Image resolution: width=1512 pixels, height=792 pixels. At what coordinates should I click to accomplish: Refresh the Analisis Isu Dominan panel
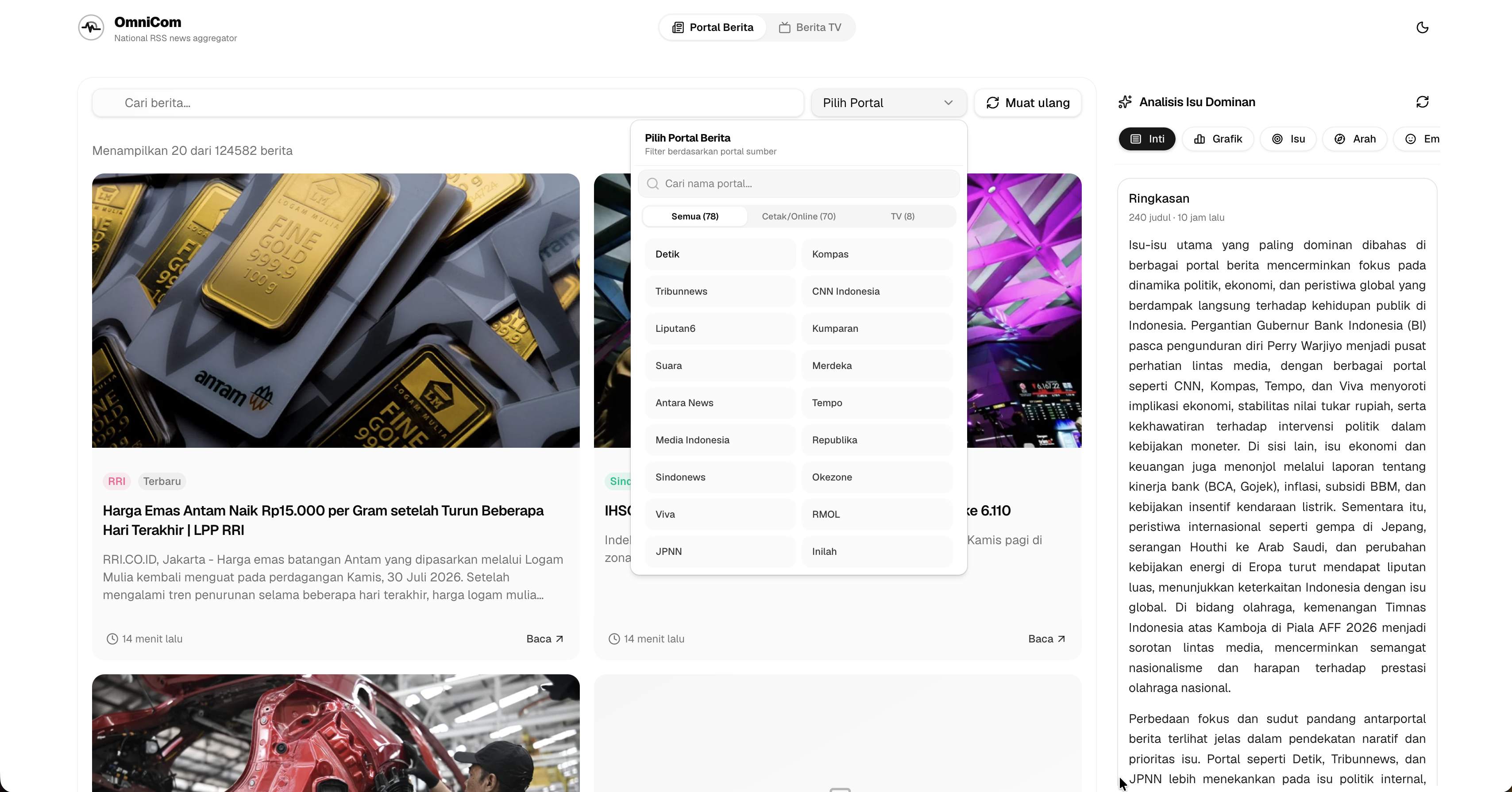tap(1422, 102)
